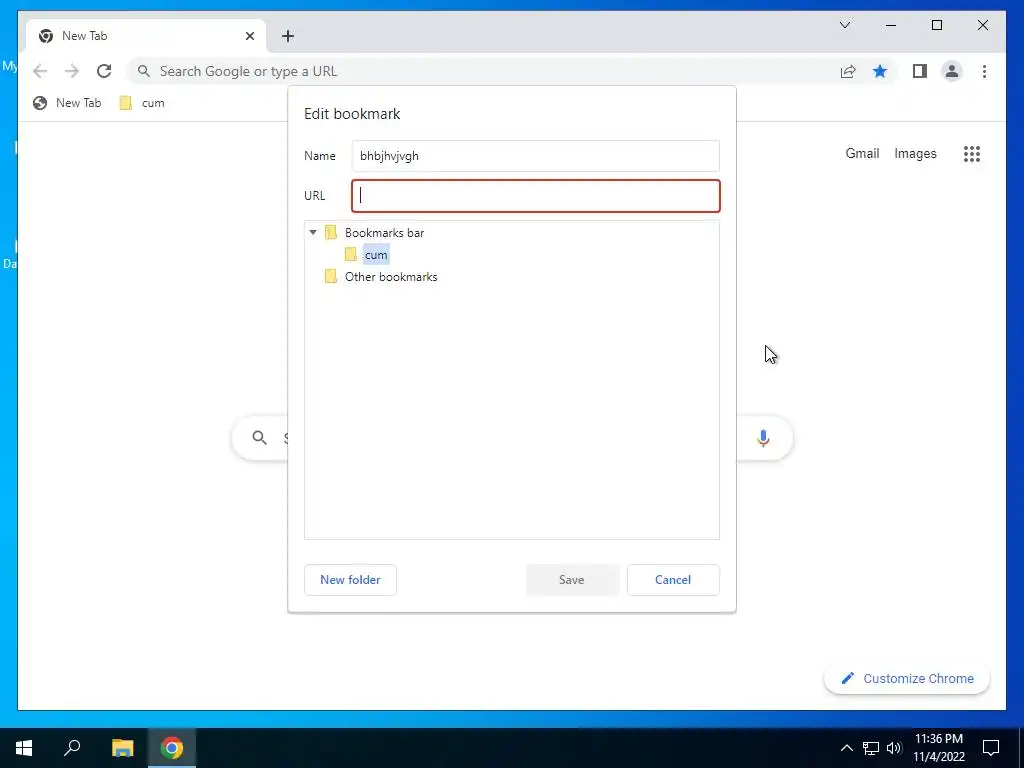1024x768 pixels.
Task: Click the Google search magnifier icon
Action: coord(259,438)
